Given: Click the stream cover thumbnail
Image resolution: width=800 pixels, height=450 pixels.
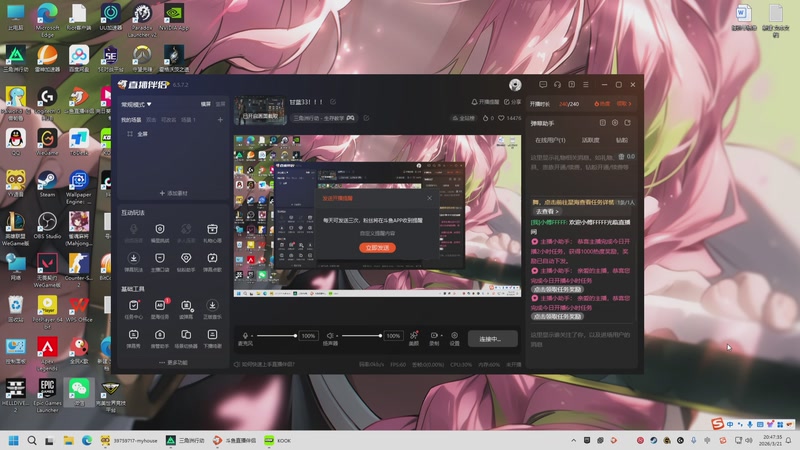Looking at the screenshot, I should 260,110.
